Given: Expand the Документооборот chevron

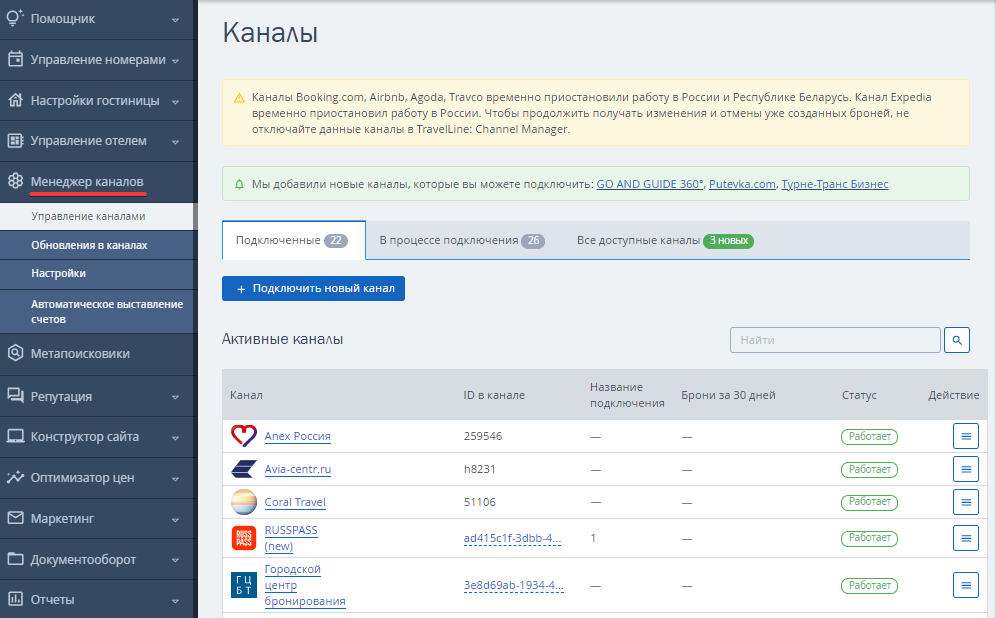Looking at the screenshot, I should [x=175, y=561].
